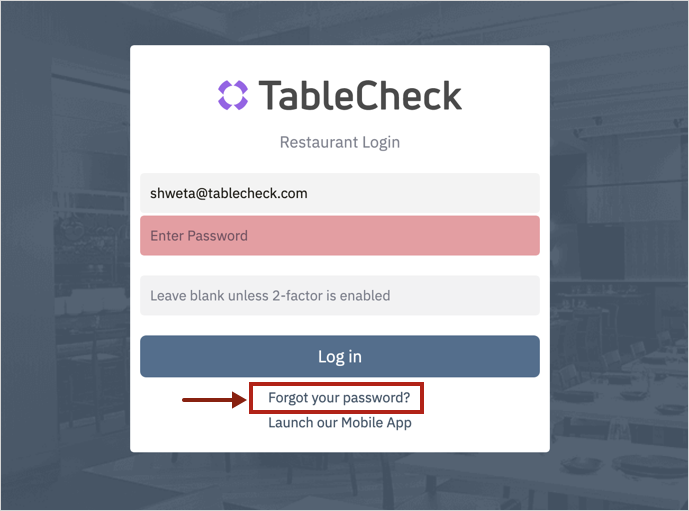Focus the red Enter Password field
This screenshot has height=511, width=689.
pos(340,236)
